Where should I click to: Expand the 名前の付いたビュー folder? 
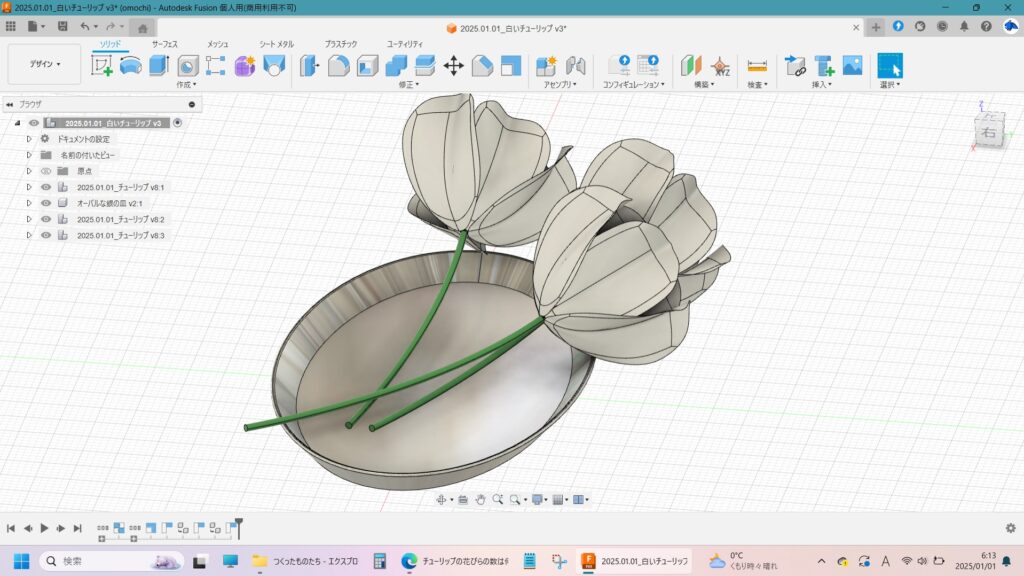coord(29,155)
